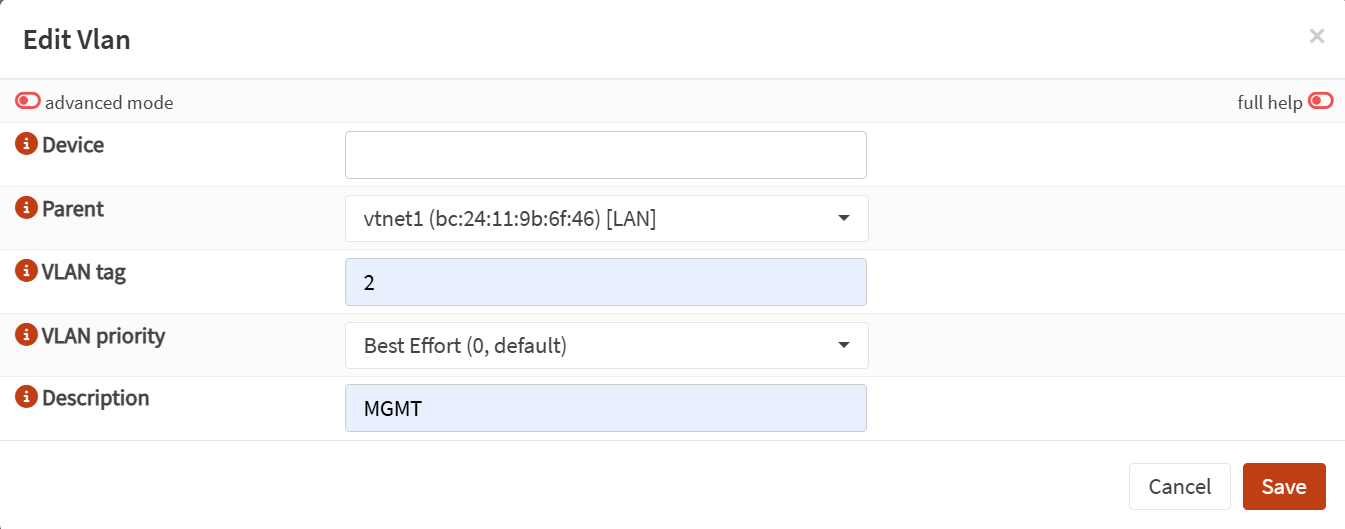1345x529 pixels.
Task: Click into the VLAN tag field
Action: pos(606,282)
